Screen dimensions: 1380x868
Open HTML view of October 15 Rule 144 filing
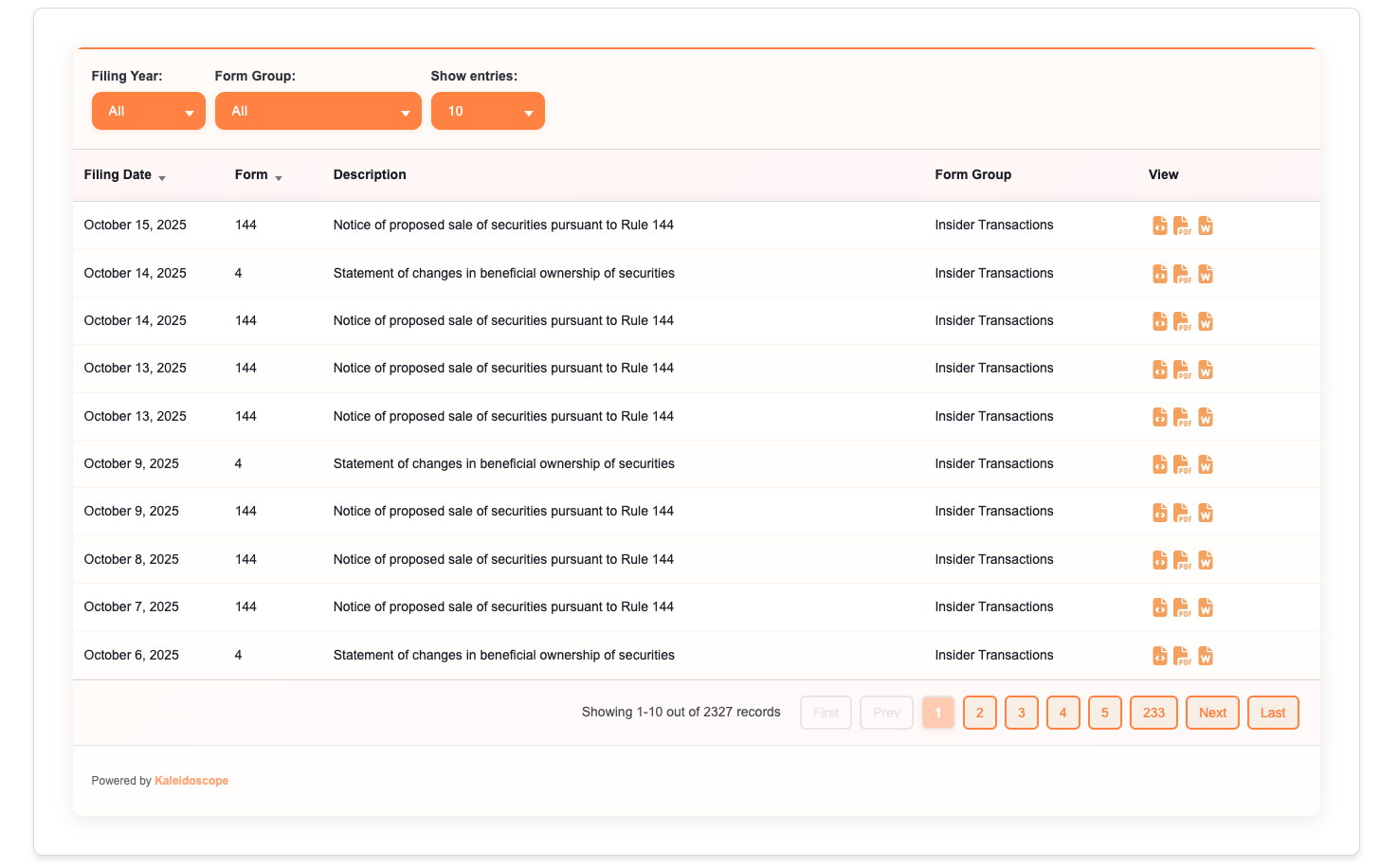pos(1160,226)
